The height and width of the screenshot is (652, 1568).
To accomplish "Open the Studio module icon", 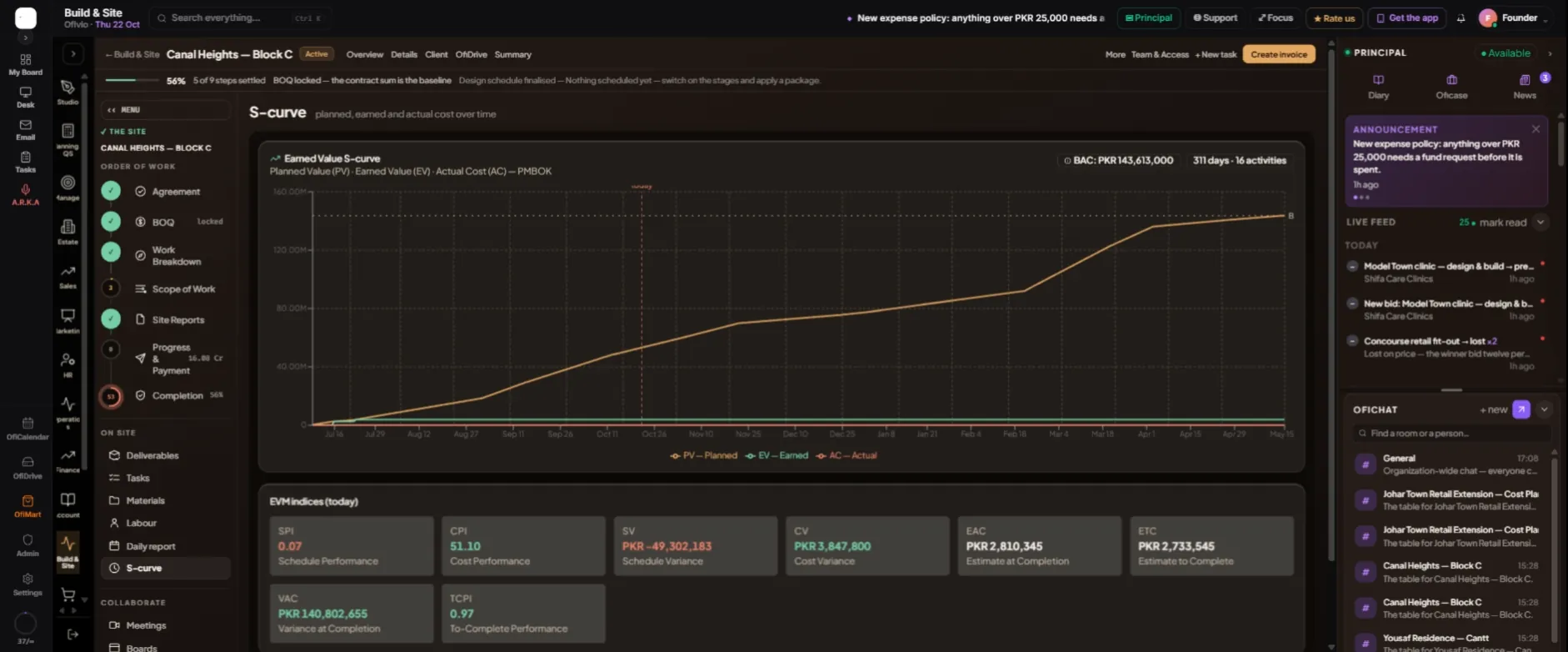I will point(68,92).
